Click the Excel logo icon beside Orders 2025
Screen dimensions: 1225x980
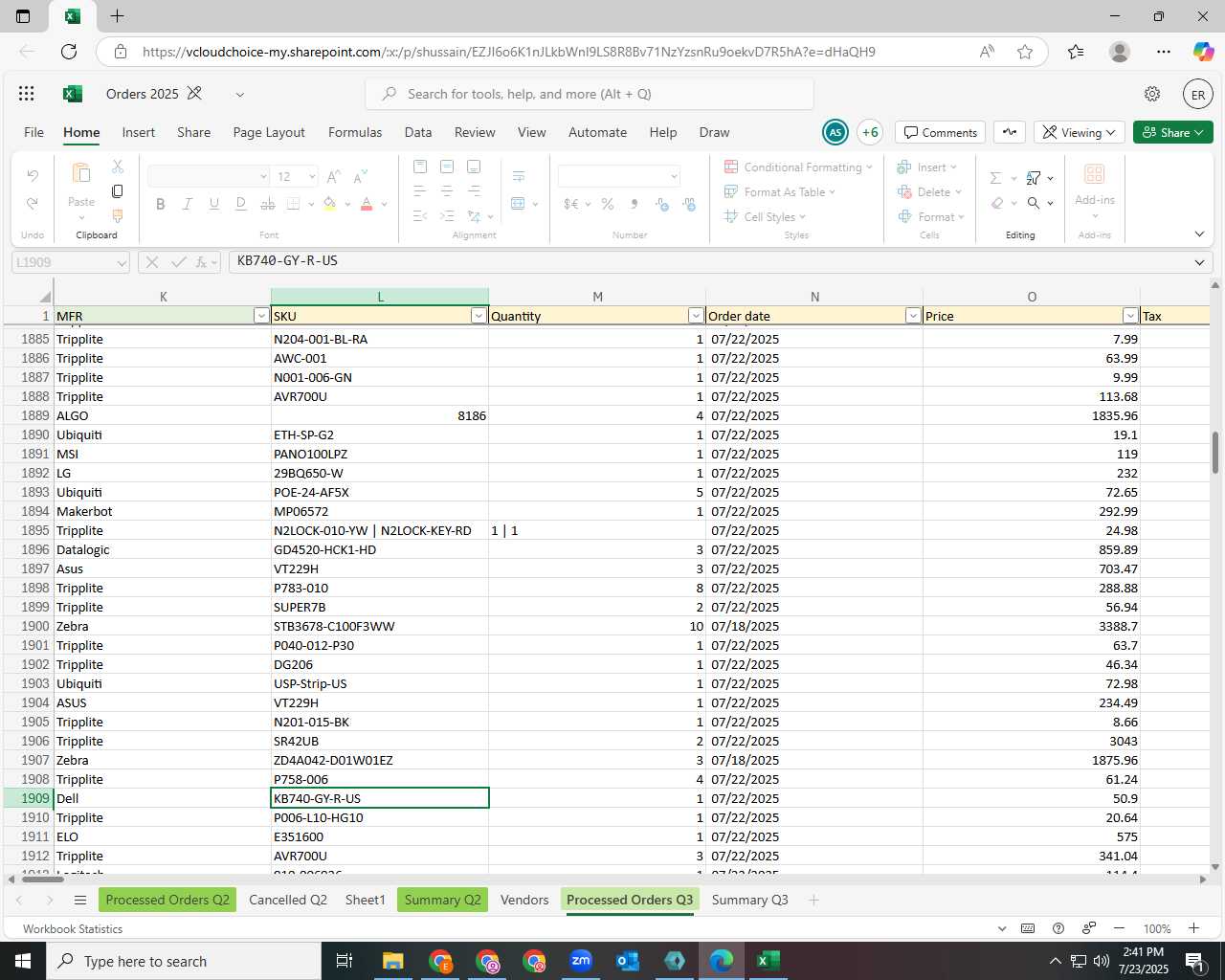[72, 94]
